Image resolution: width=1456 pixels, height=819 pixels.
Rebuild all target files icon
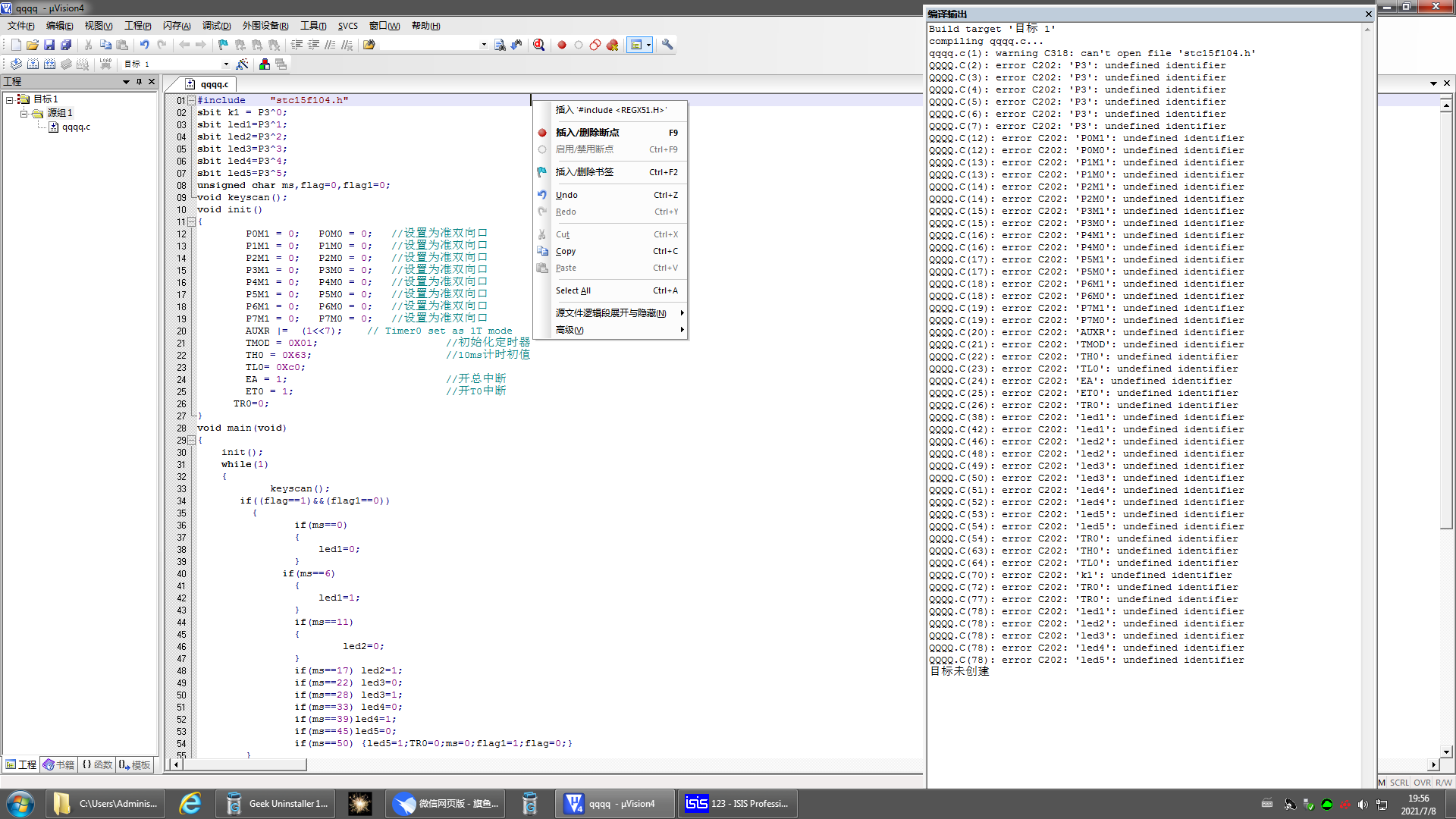tap(49, 64)
